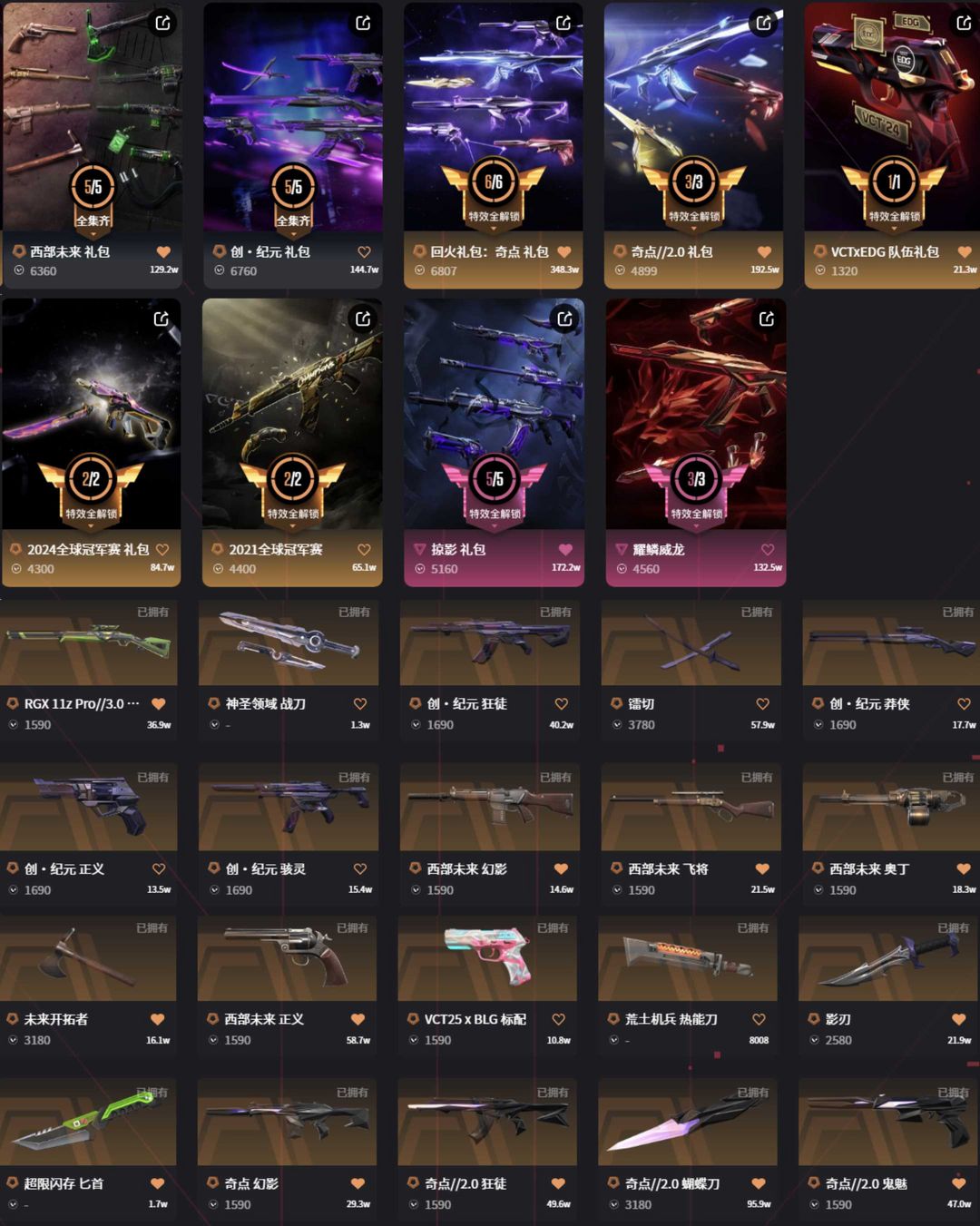Share the 掠影 礼包 bundle
980x1226 pixels.
pyautogui.click(x=564, y=319)
